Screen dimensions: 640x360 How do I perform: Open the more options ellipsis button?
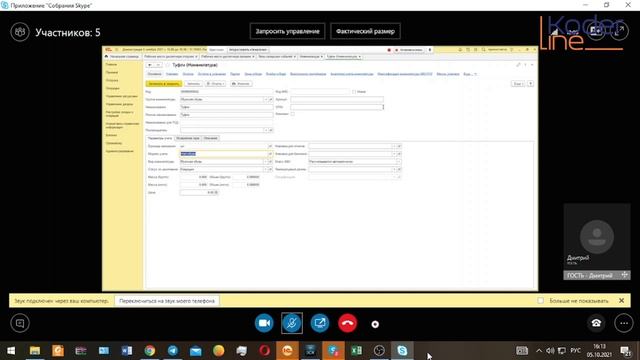(x=624, y=323)
